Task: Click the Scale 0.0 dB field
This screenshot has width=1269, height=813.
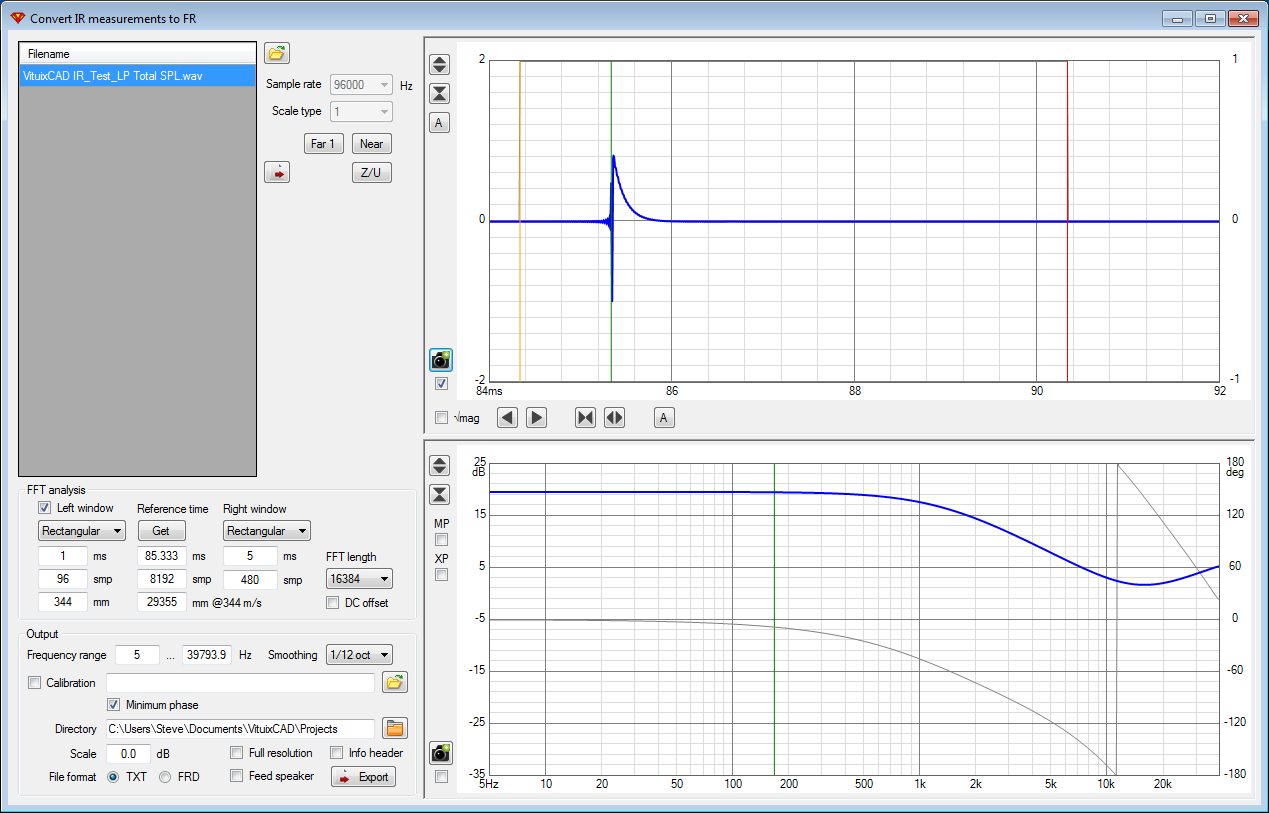Action: [x=128, y=754]
